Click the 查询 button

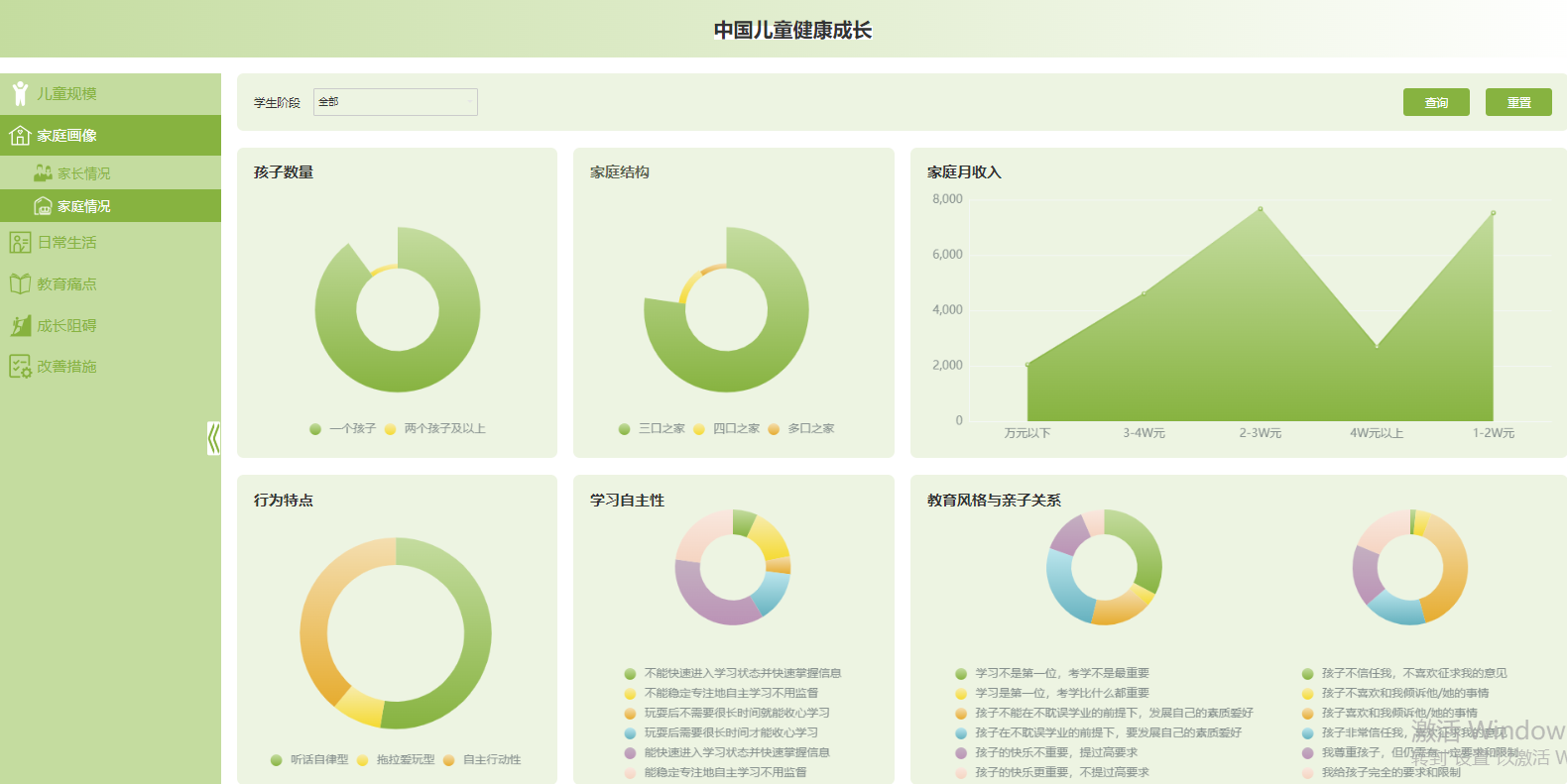click(x=1436, y=102)
